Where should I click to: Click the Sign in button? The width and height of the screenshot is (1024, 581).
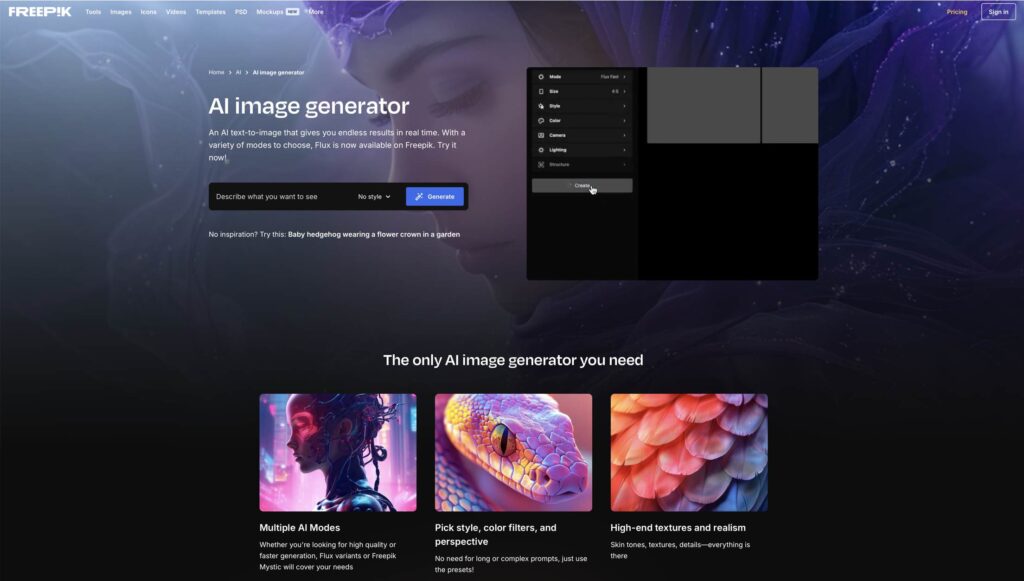998,12
